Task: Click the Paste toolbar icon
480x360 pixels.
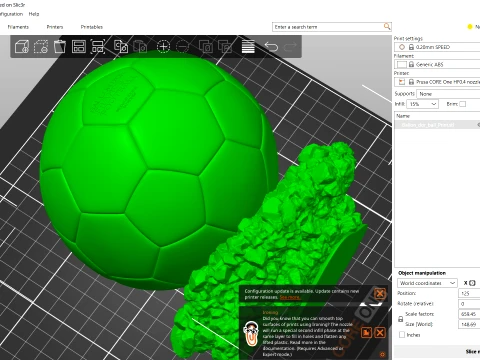Action: point(140,47)
